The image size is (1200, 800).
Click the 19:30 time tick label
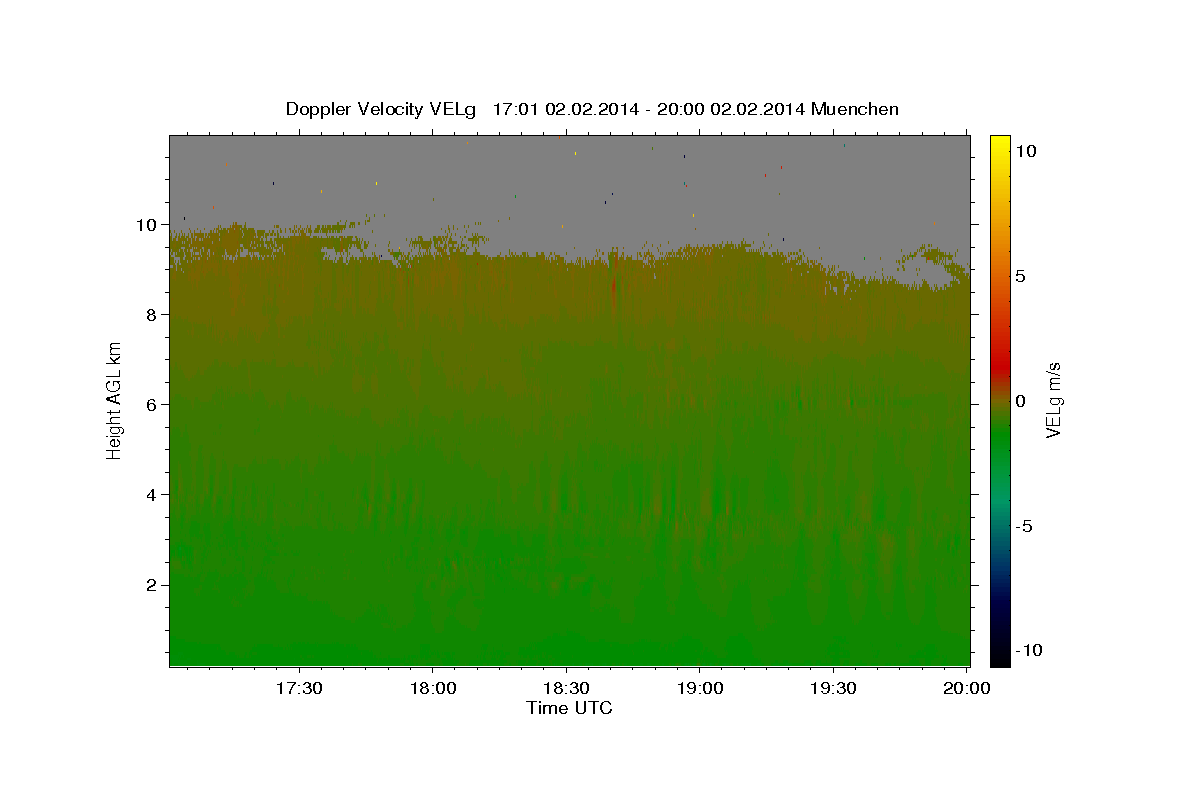click(832, 688)
